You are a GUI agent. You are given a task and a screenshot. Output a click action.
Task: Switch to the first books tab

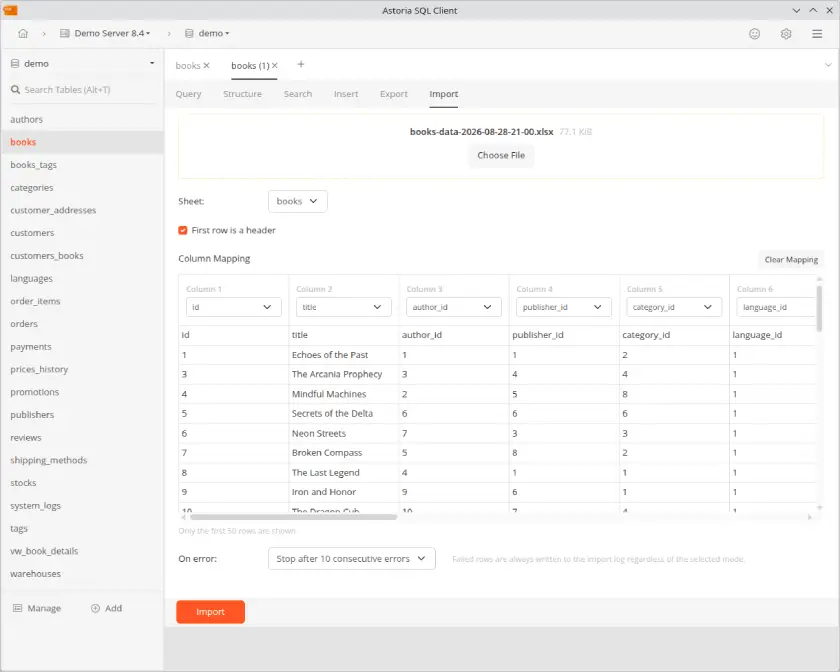pyautogui.click(x=188, y=65)
